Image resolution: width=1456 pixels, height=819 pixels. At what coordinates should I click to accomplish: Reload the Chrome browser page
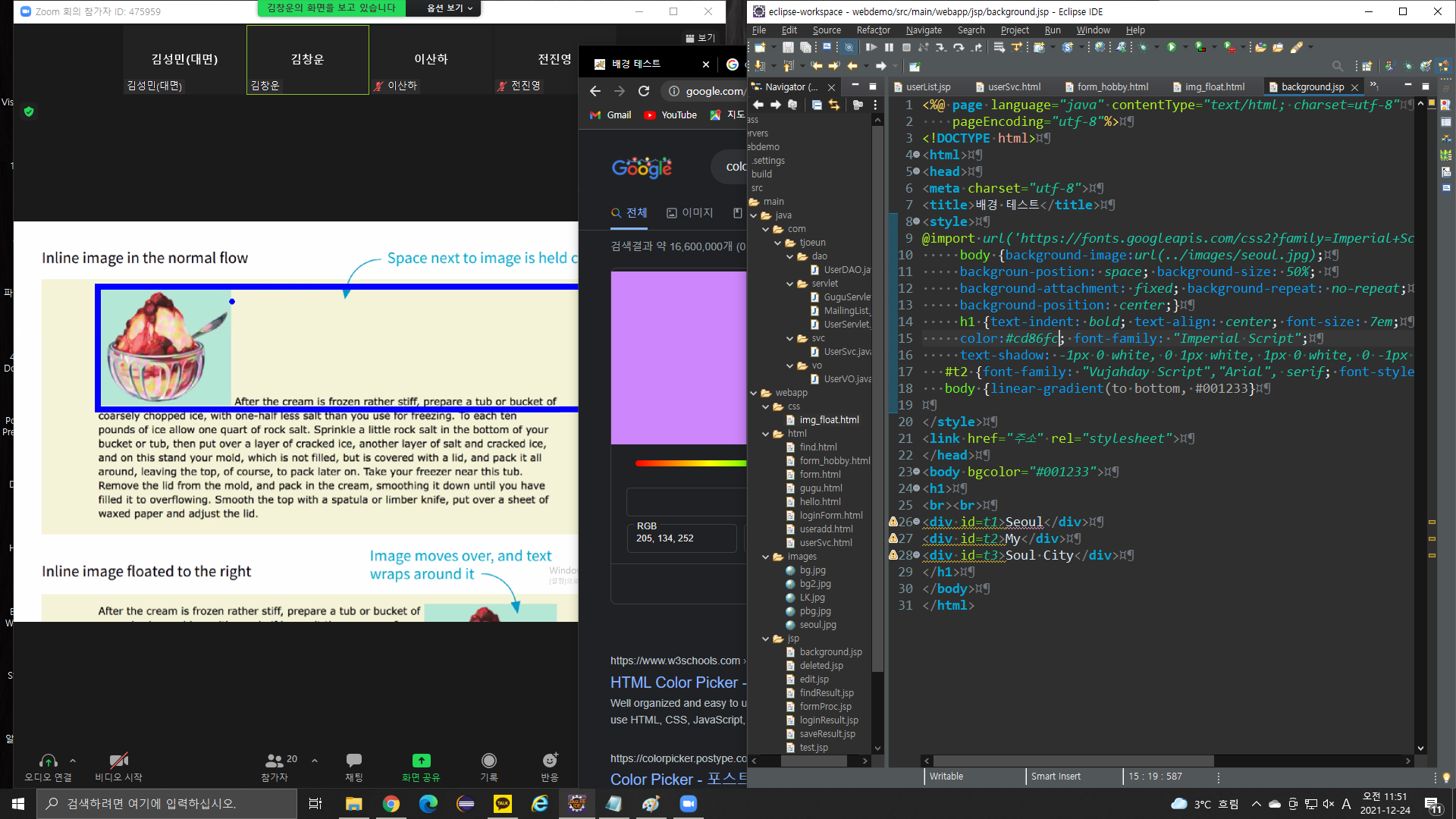(x=644, y=91)
